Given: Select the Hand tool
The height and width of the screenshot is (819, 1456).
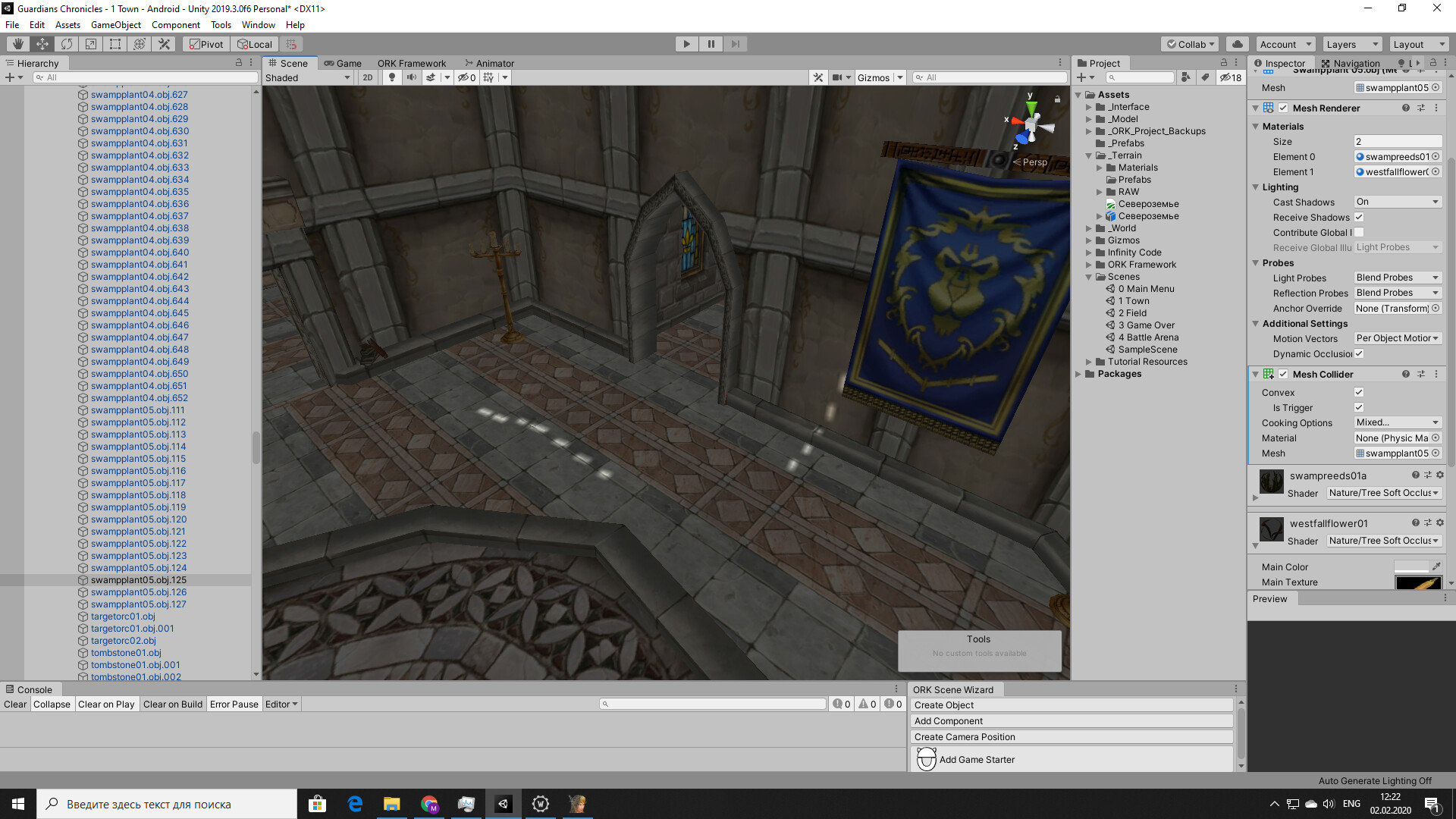Looking at the screenshot, I should (17, 43).
